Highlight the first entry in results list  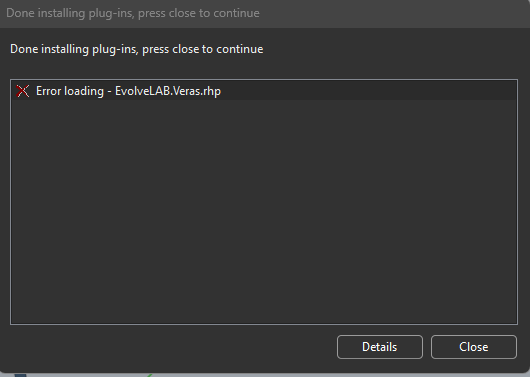coord(264,91)
